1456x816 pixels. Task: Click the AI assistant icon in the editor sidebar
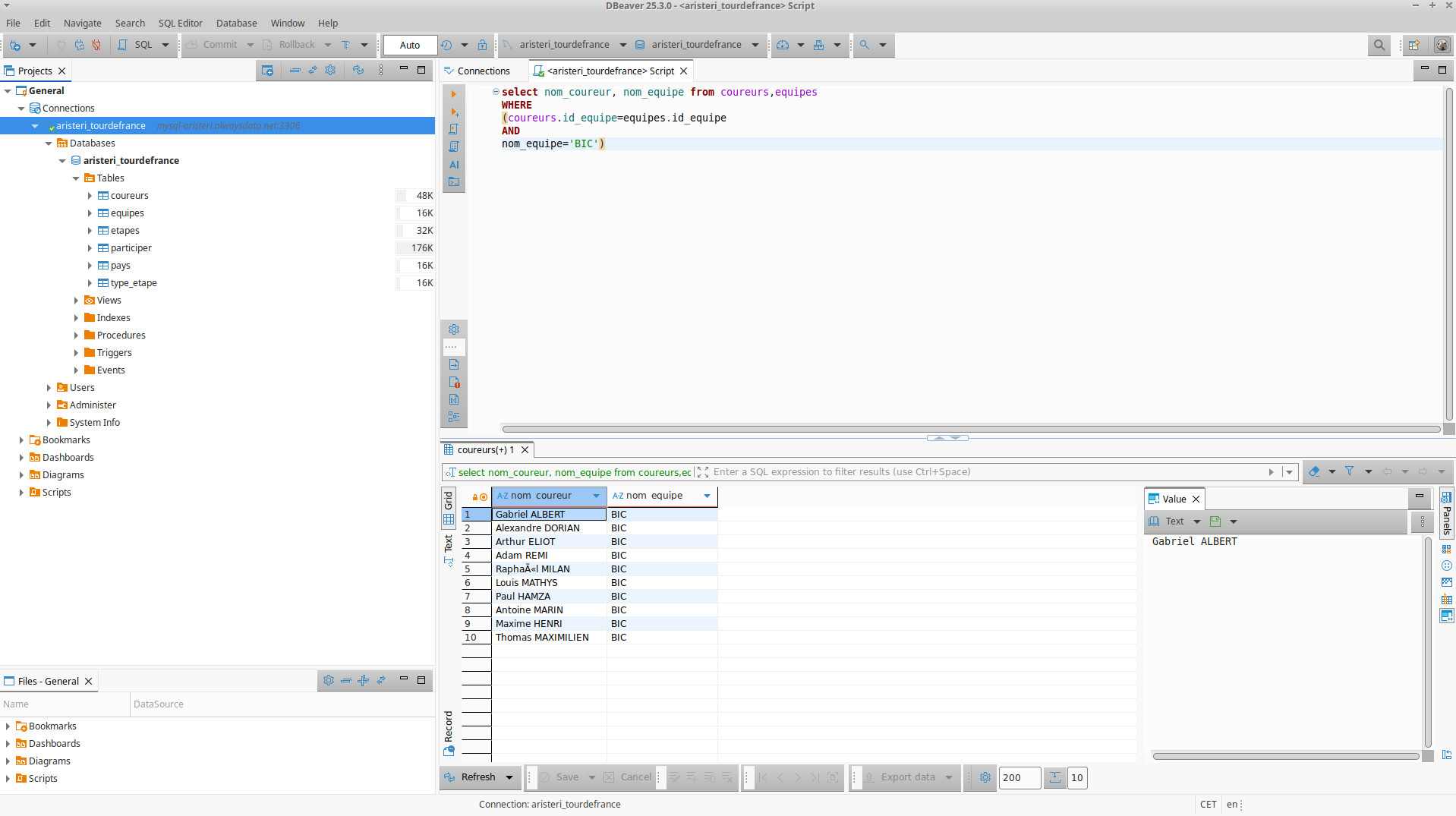click(x=454, y=165)
